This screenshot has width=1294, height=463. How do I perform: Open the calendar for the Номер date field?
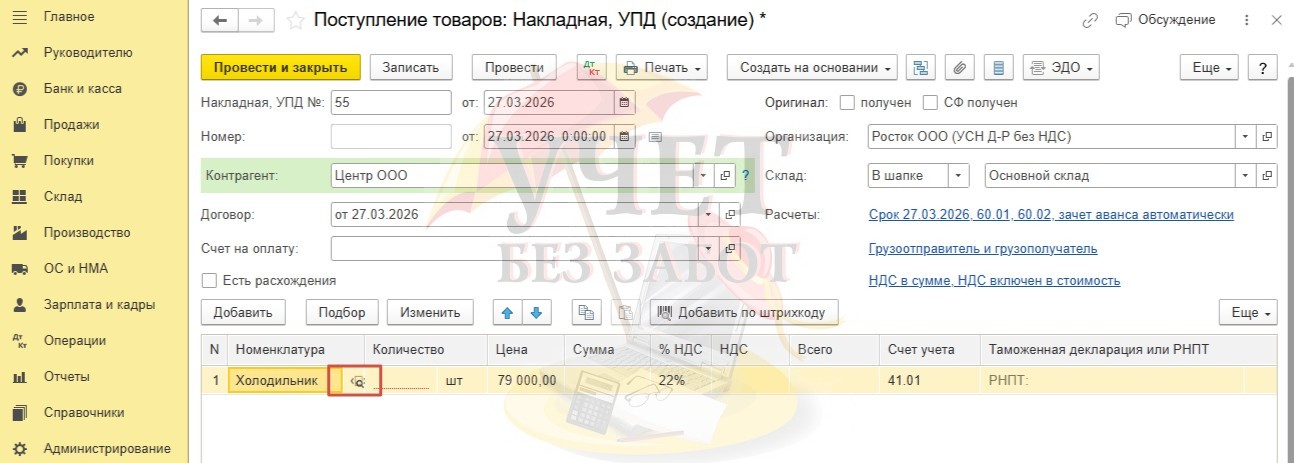click(624, 136)
